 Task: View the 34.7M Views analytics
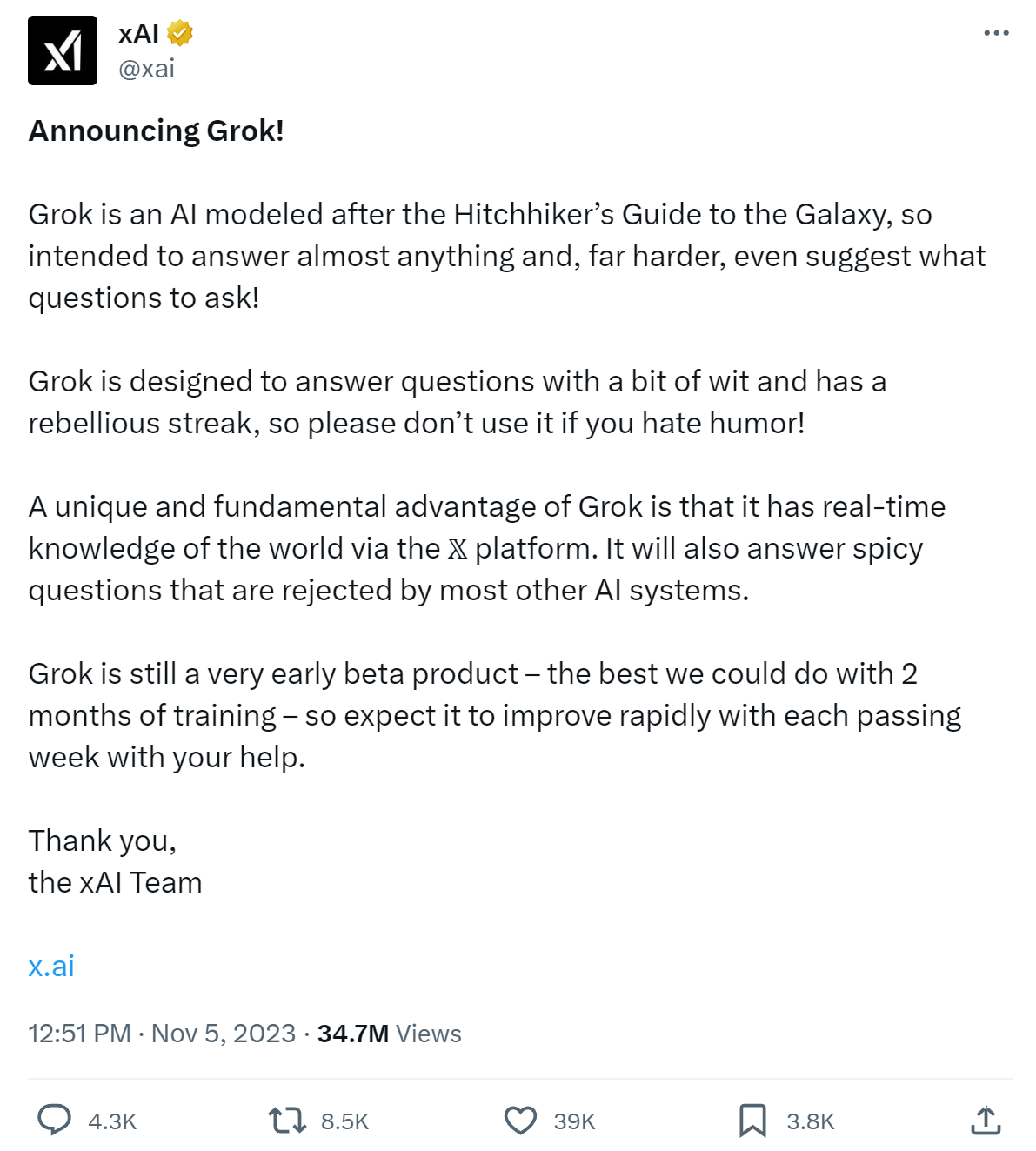[389, 1034]
